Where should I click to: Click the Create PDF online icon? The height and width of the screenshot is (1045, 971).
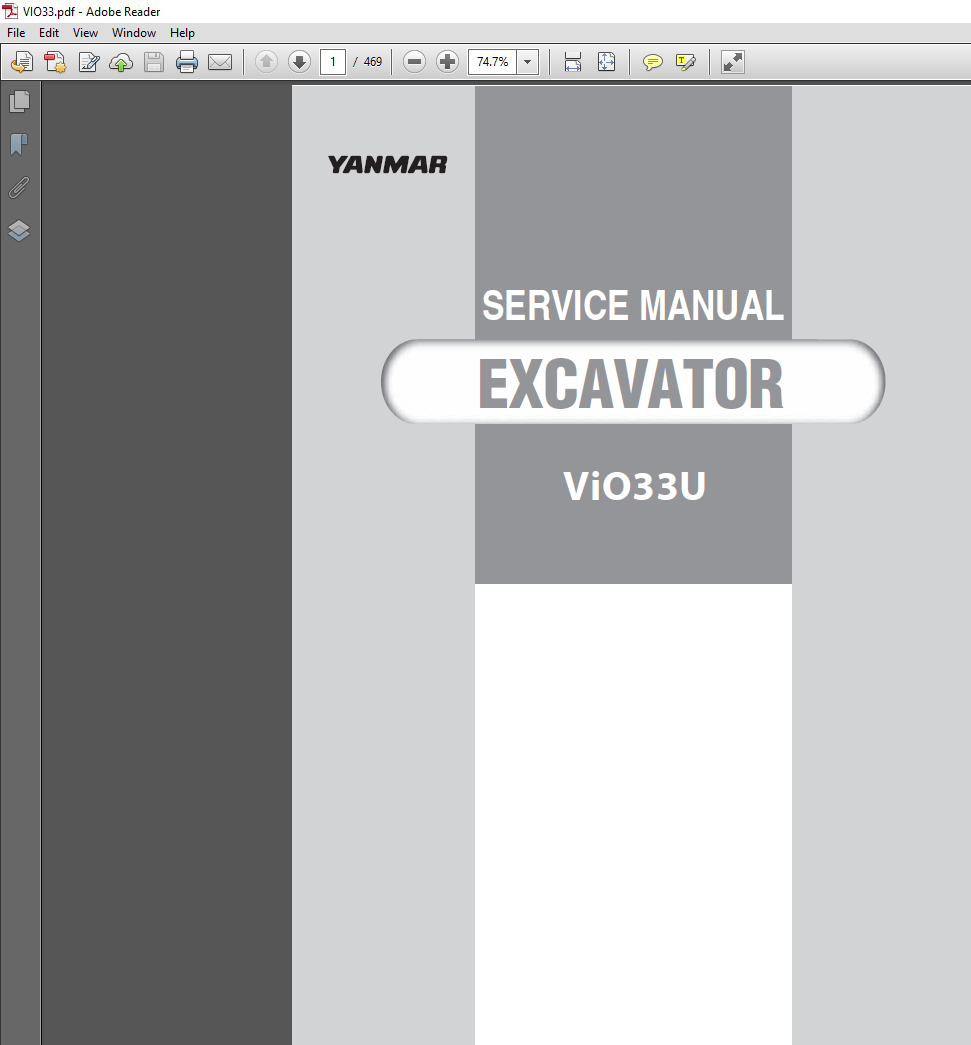pos(55,62)
